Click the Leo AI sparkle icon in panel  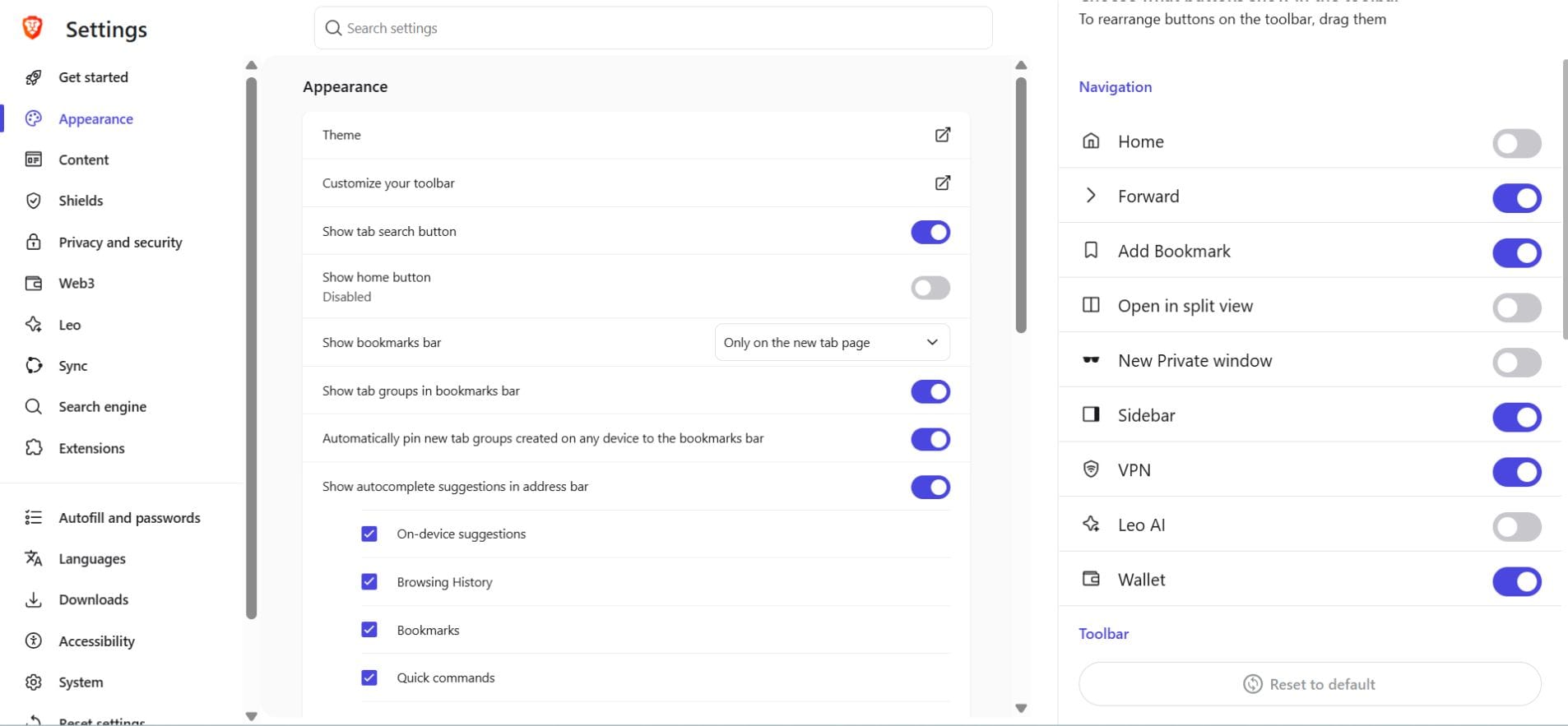click(1091, 525)
